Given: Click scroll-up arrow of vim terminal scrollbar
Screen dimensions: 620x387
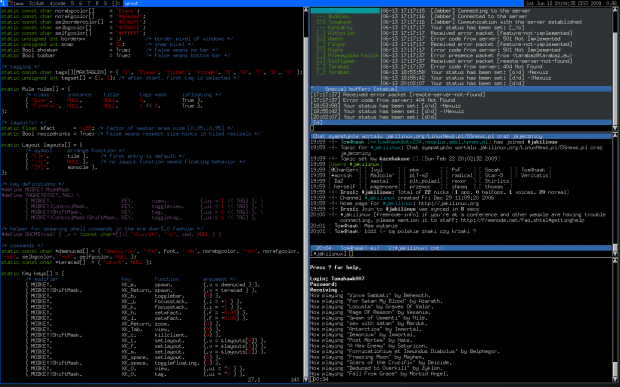Looking at the screenshot, I should click(x=306, y=9).
